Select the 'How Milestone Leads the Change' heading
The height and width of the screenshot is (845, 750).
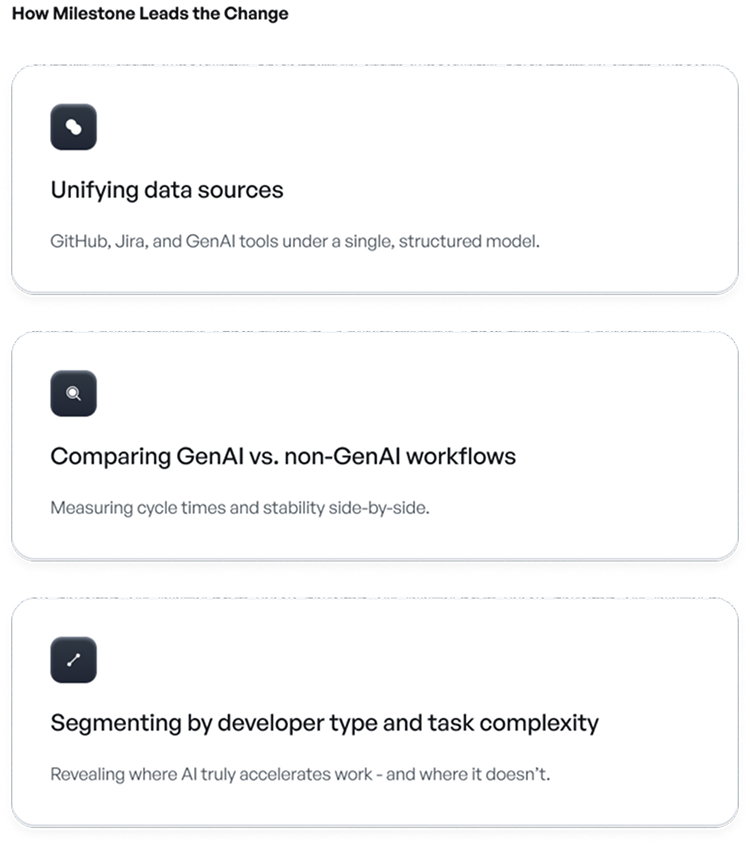[150, 14]
